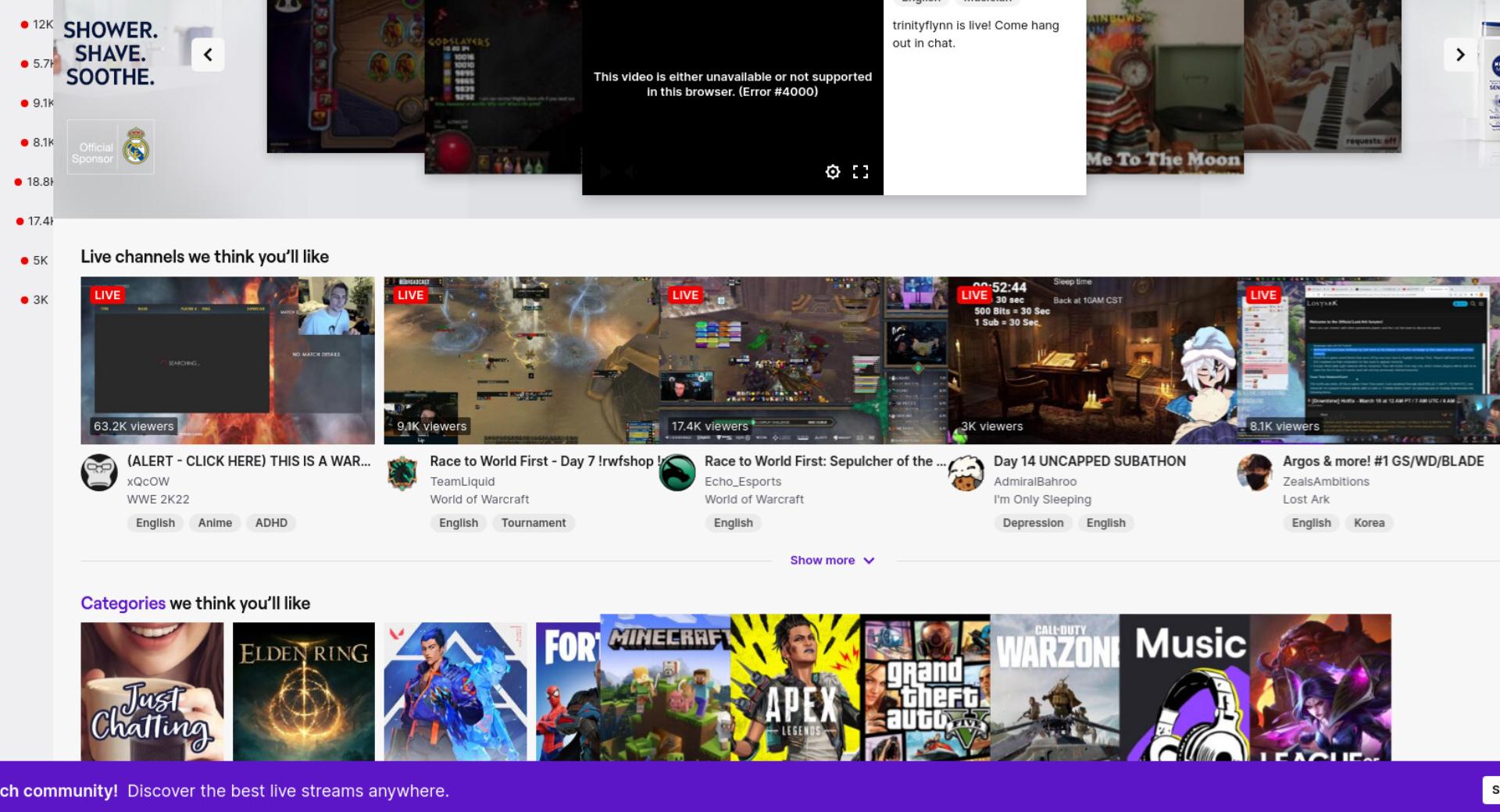Click xQcOW channel name

148,481
